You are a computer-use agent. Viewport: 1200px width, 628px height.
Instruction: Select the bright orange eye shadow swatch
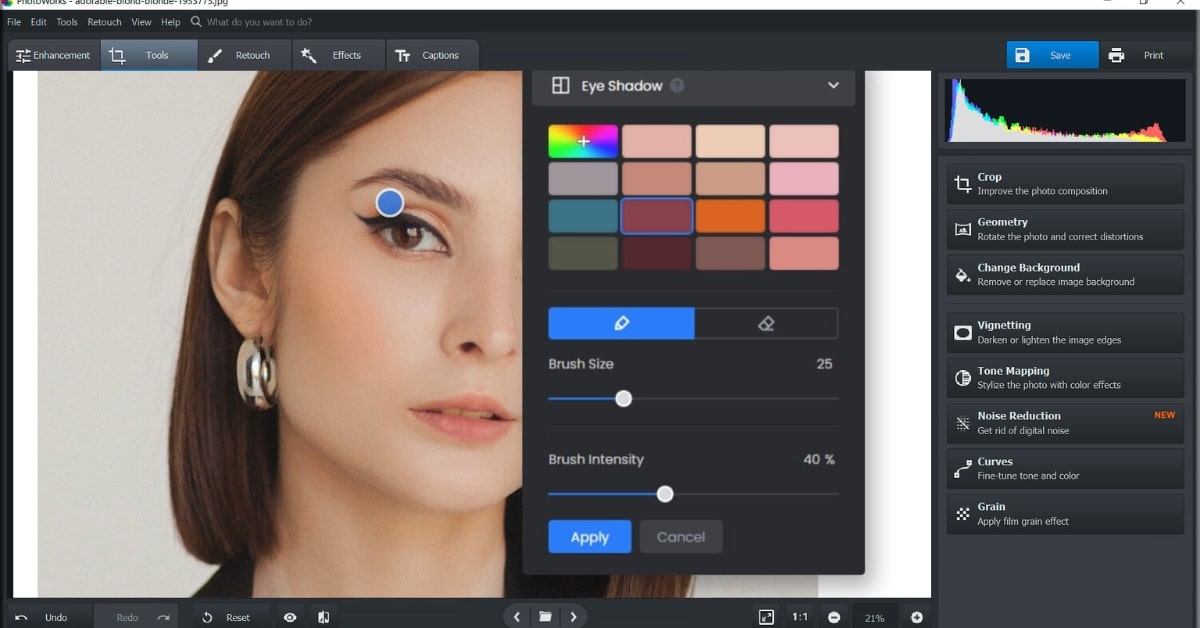[730, 216]
